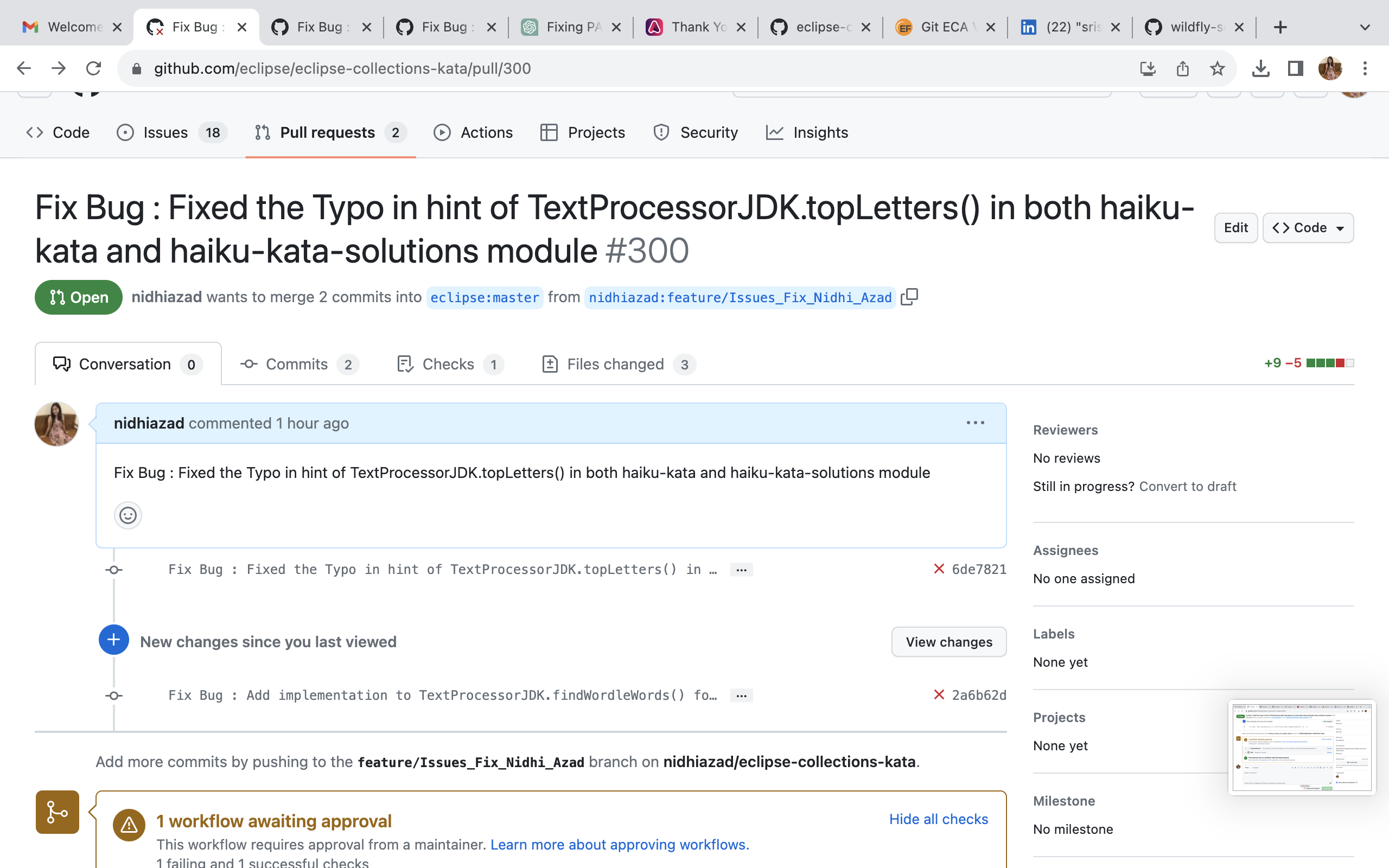1389x868 pixels.
Task: Go forward with the browser forward arrow
Action: pyautogui.click(x=59, y=68)
